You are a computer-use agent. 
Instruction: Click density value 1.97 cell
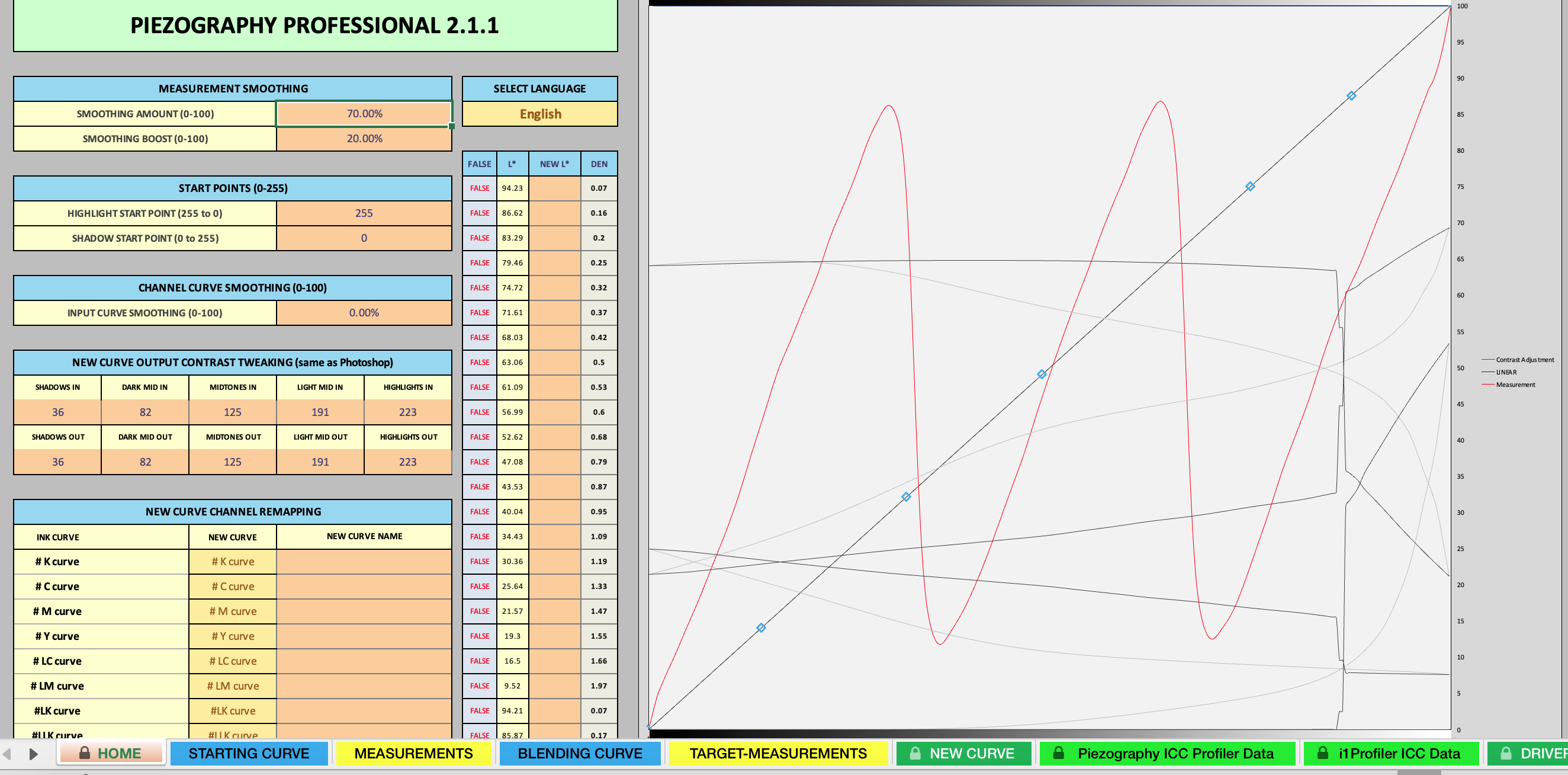pos(599,687)
